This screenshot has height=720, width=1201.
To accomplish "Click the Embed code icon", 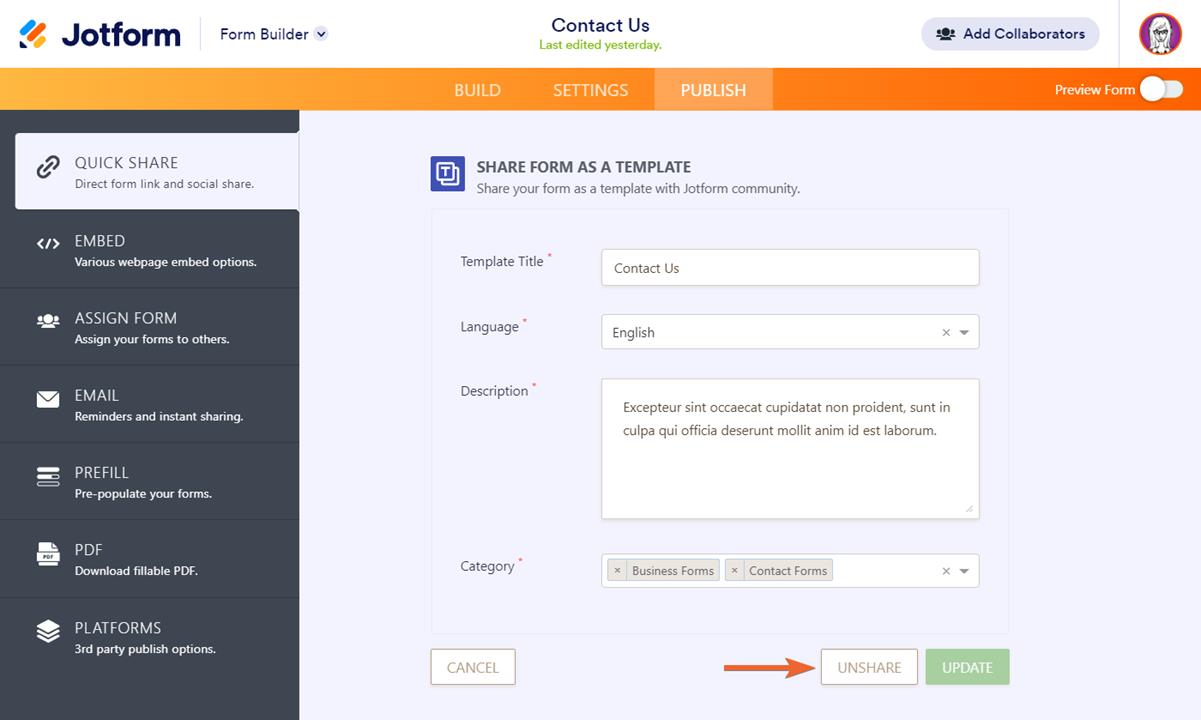I will [x=48, y=243].
